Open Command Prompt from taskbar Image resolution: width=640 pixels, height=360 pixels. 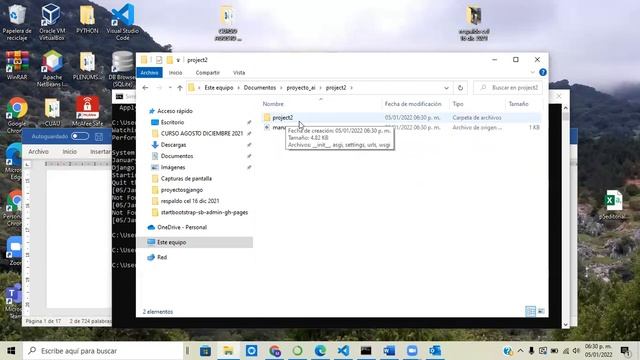366,351
